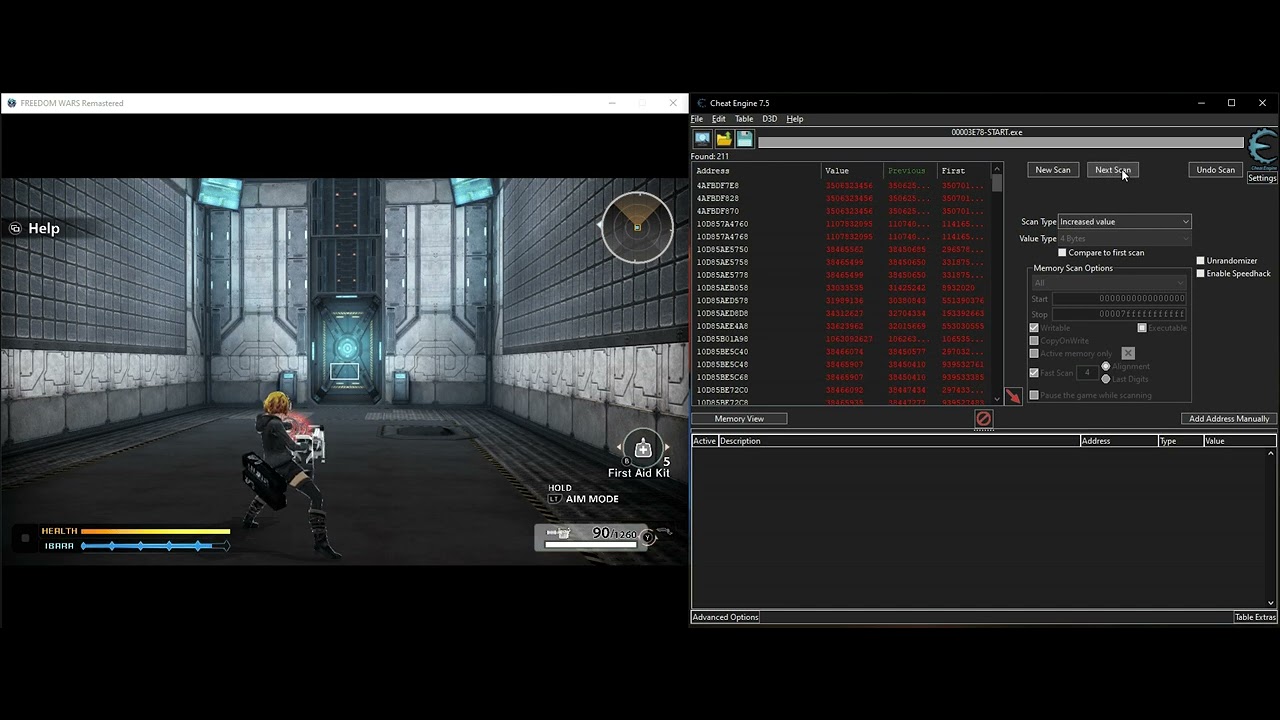Open the Help menu in Cheat Engine
The width and height of the screenshot is (1280, 720).
click(x=795, y=119)
